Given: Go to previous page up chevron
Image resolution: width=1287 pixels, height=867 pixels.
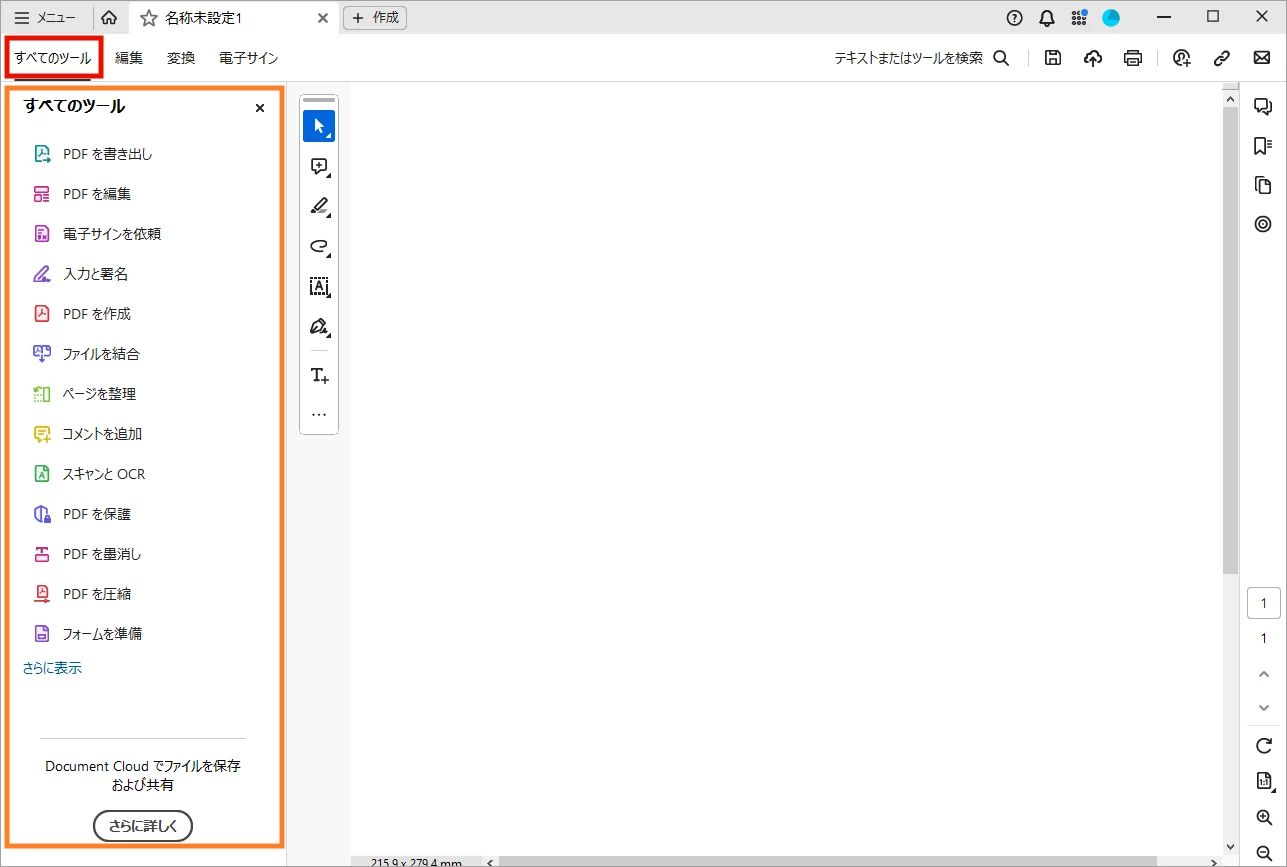Looking at the screenshot, I should coord(1263,674).
